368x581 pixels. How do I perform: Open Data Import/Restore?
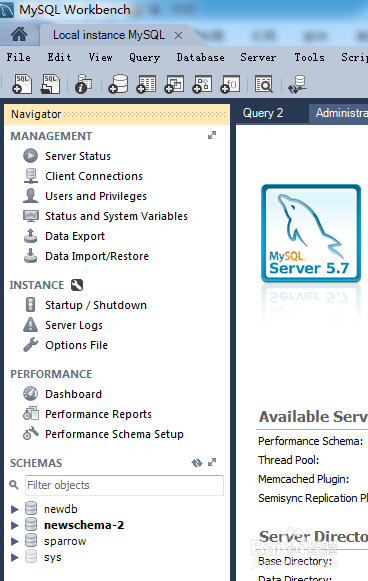coord(97,256)
